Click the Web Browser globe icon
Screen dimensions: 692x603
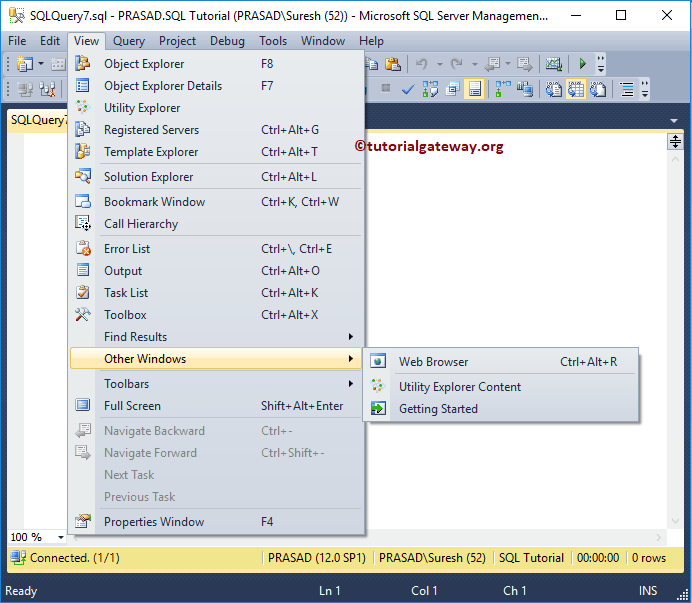[378, 361]
